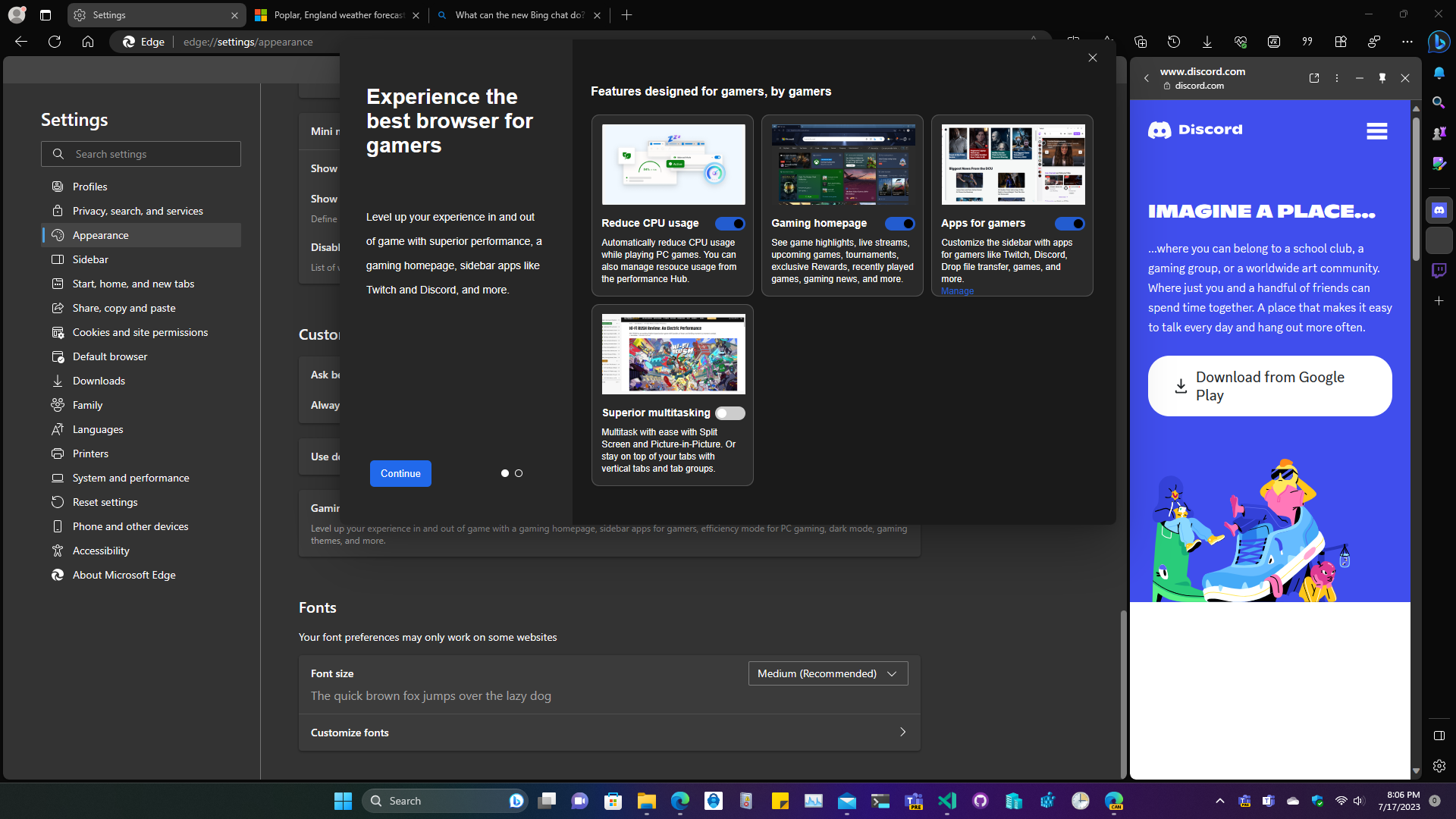Open Bing chat with the Bing icon
The image size is (1456, 819).
tap(1439, 42)
